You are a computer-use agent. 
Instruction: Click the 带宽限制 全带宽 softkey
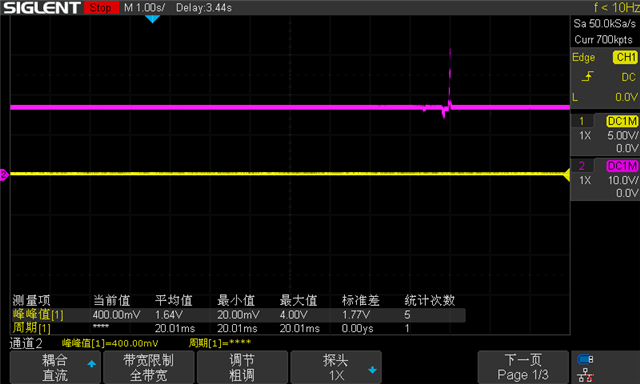tap(149, 367)
